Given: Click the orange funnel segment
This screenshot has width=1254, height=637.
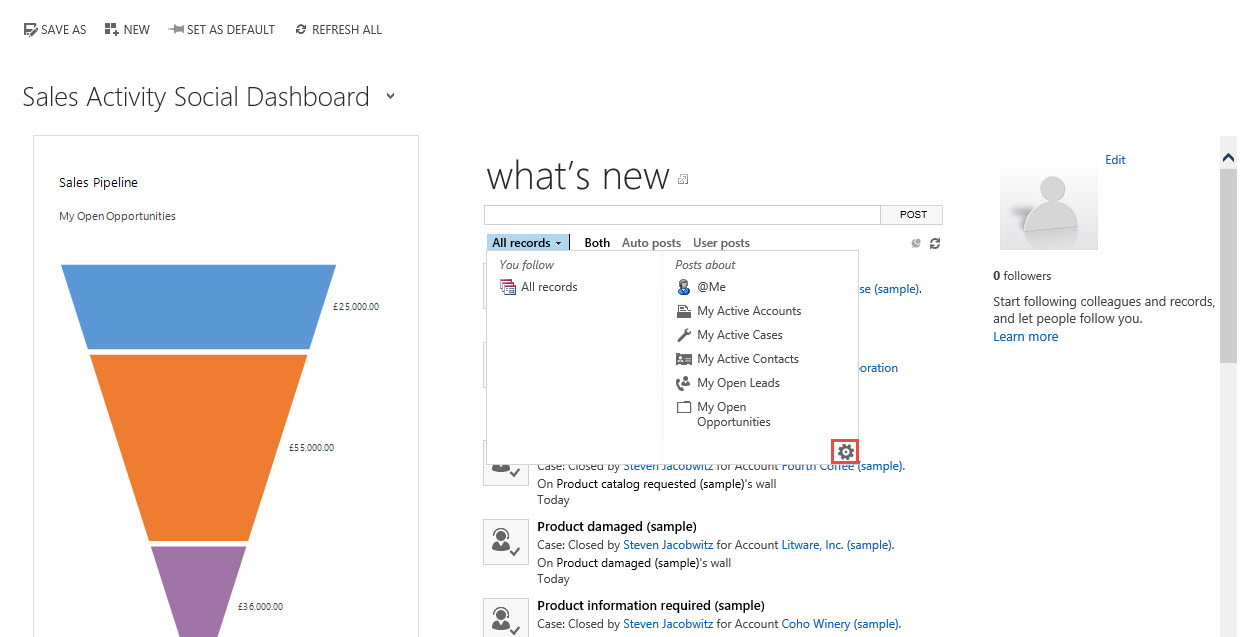Looking at the screenshot, I should 198,445.
